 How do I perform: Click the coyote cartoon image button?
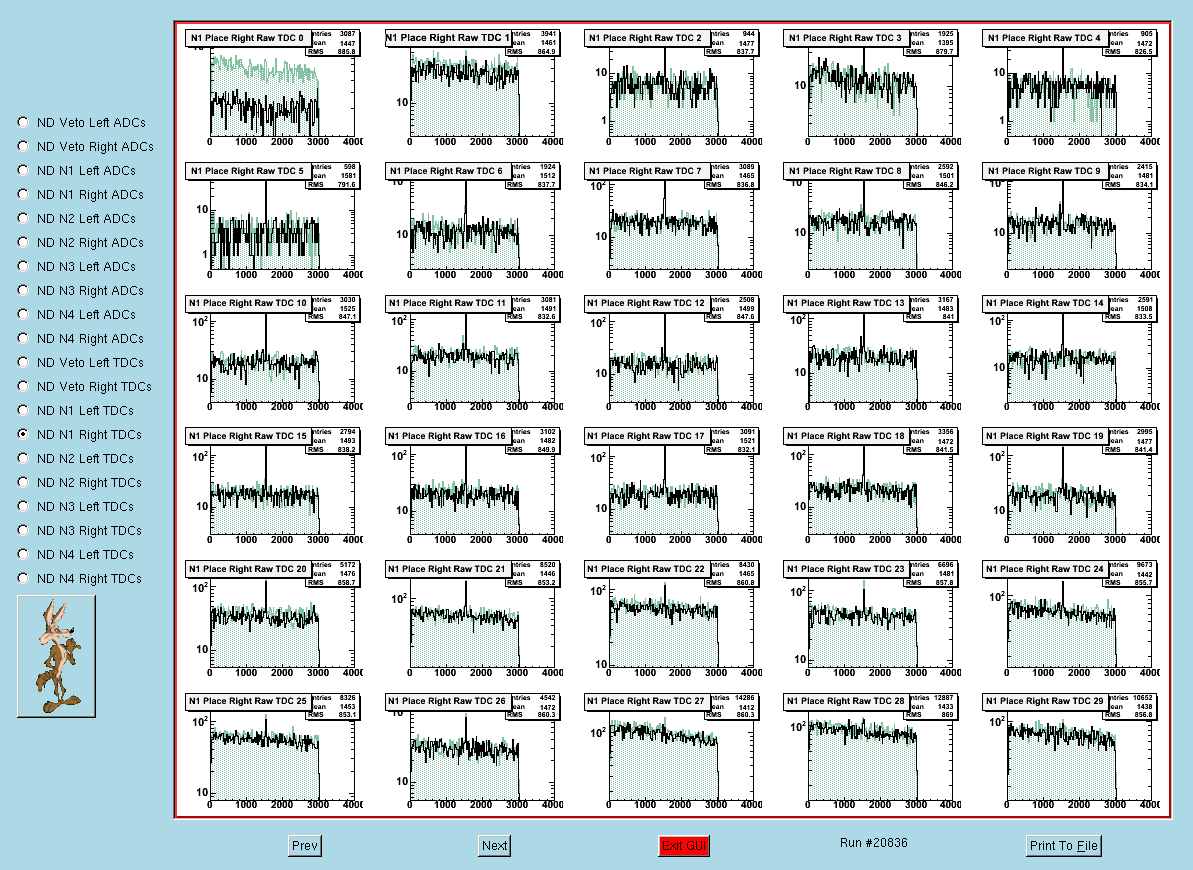tap(56, 656)
